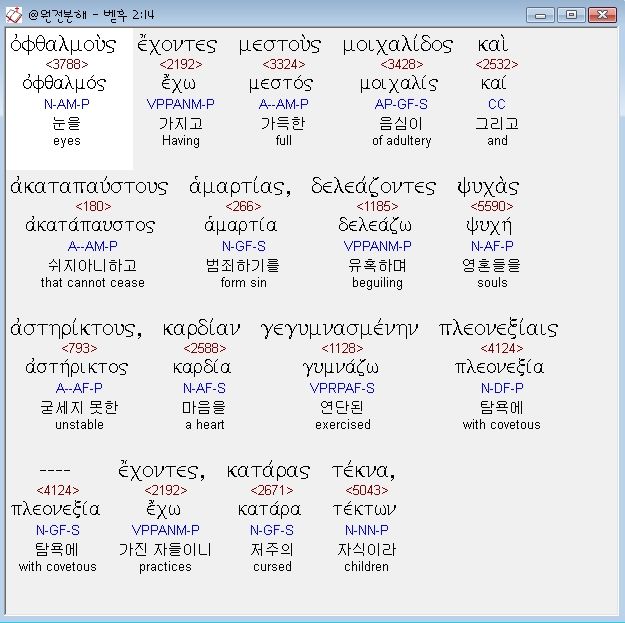The image size is (625, 623).
Task: Click the gloss 'of adultery'
Action: [x=402, y=141]
